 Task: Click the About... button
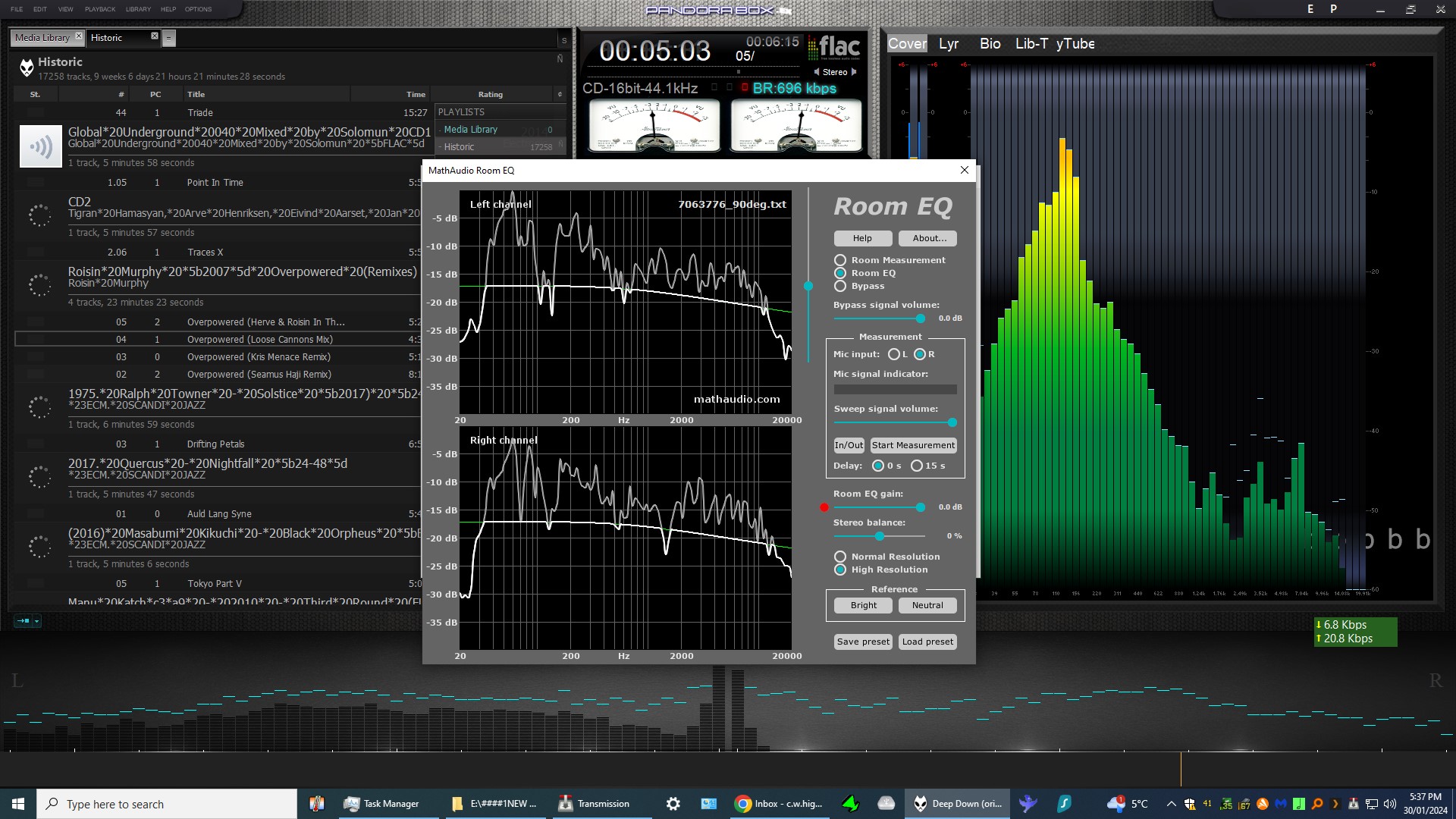[929, 238]
